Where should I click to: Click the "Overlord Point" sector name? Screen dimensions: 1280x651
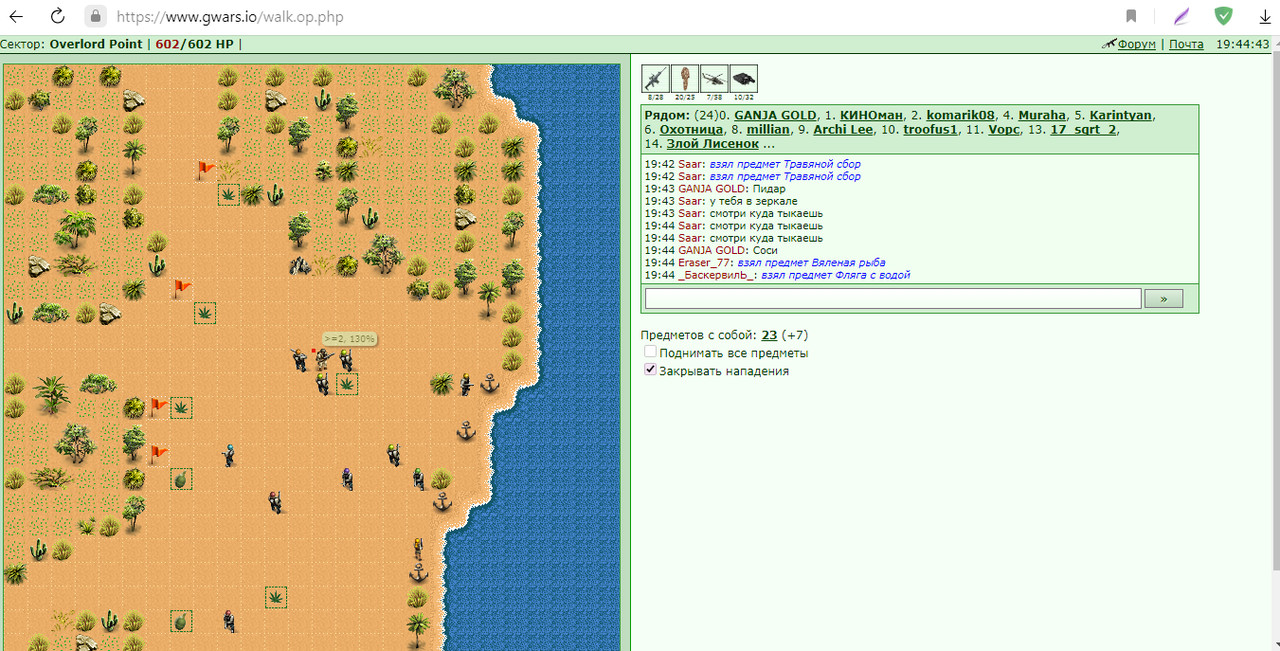click(x=96, y=44)
